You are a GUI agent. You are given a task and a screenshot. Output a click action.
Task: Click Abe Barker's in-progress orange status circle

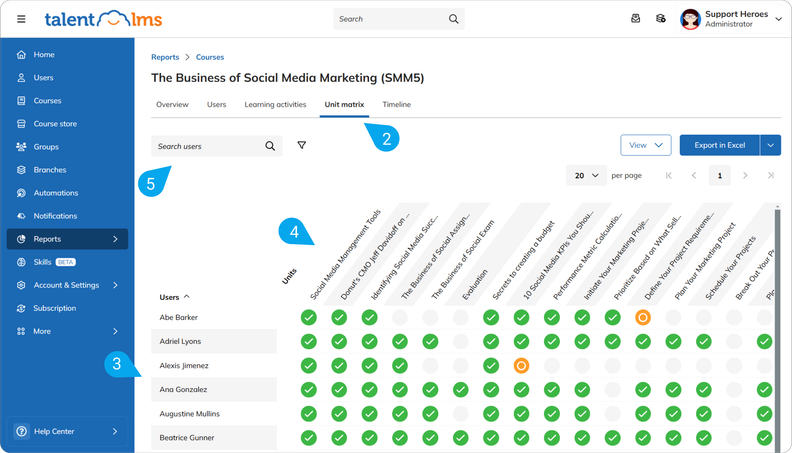pyautogui.click(x=642, y=318)
